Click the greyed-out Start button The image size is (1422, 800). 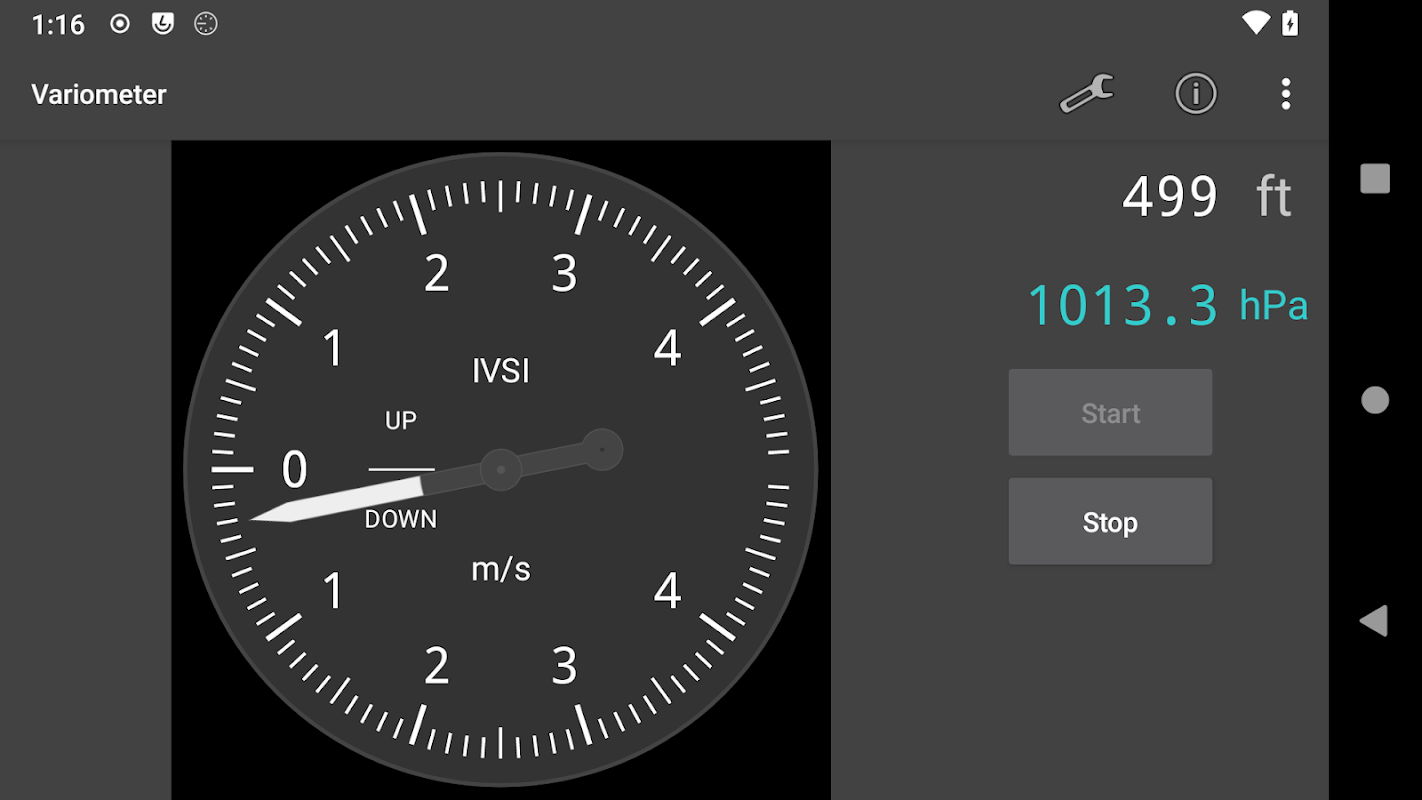click(1110, 413)
